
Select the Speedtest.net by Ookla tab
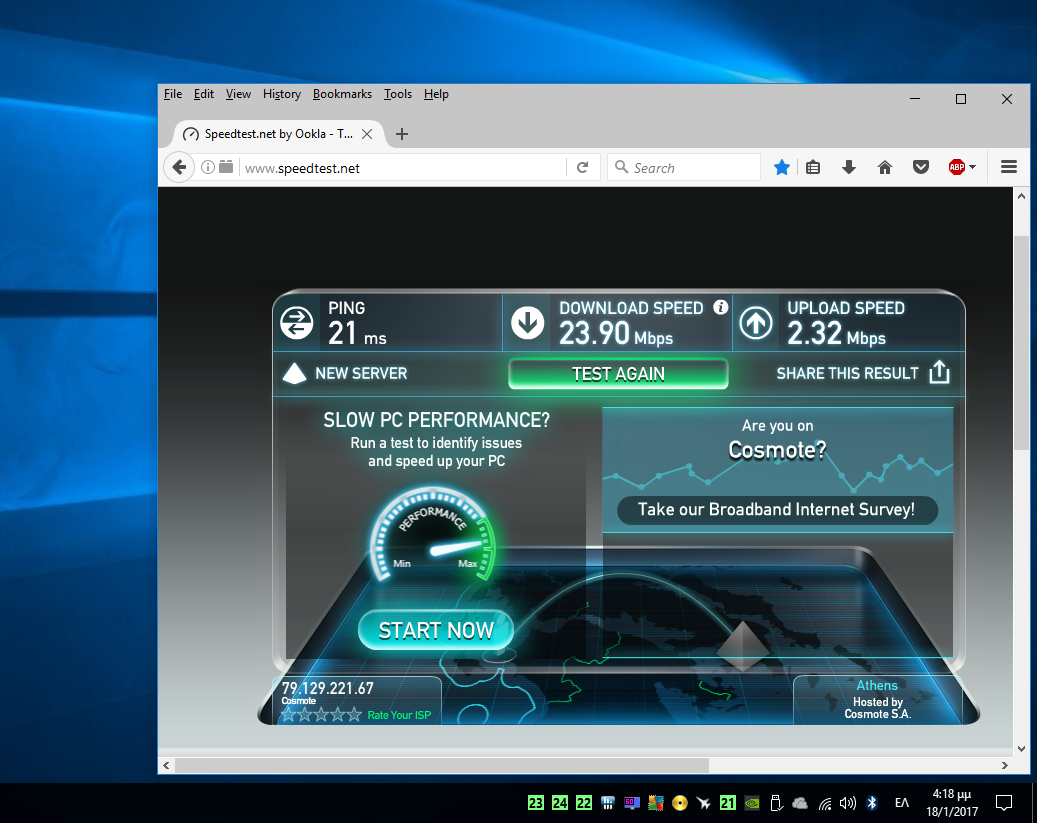(278, 134)
